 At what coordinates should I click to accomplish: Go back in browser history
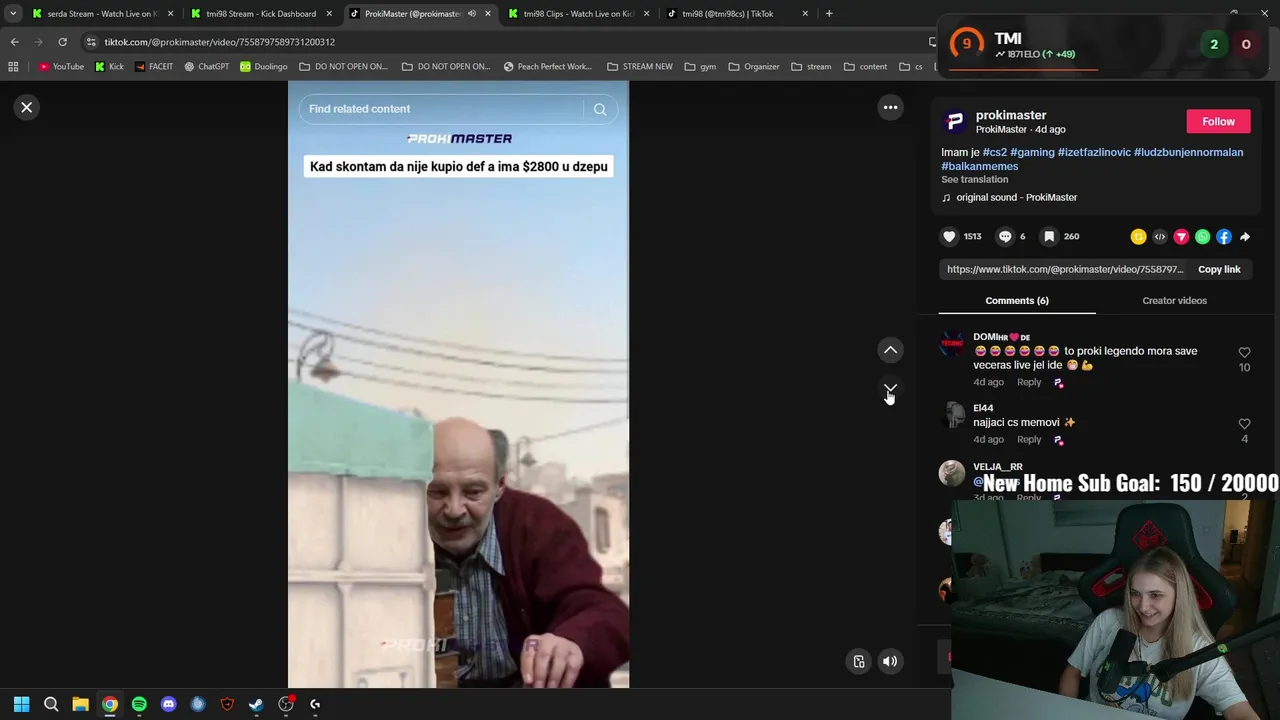click(x=14, y=42)
